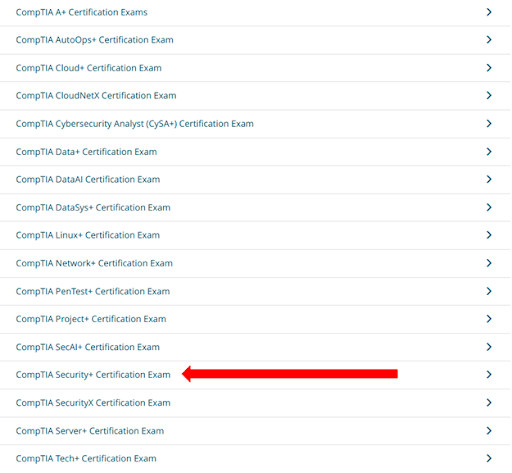
Task: Expand the CySA+ row chevron
Action: [489, 124]
